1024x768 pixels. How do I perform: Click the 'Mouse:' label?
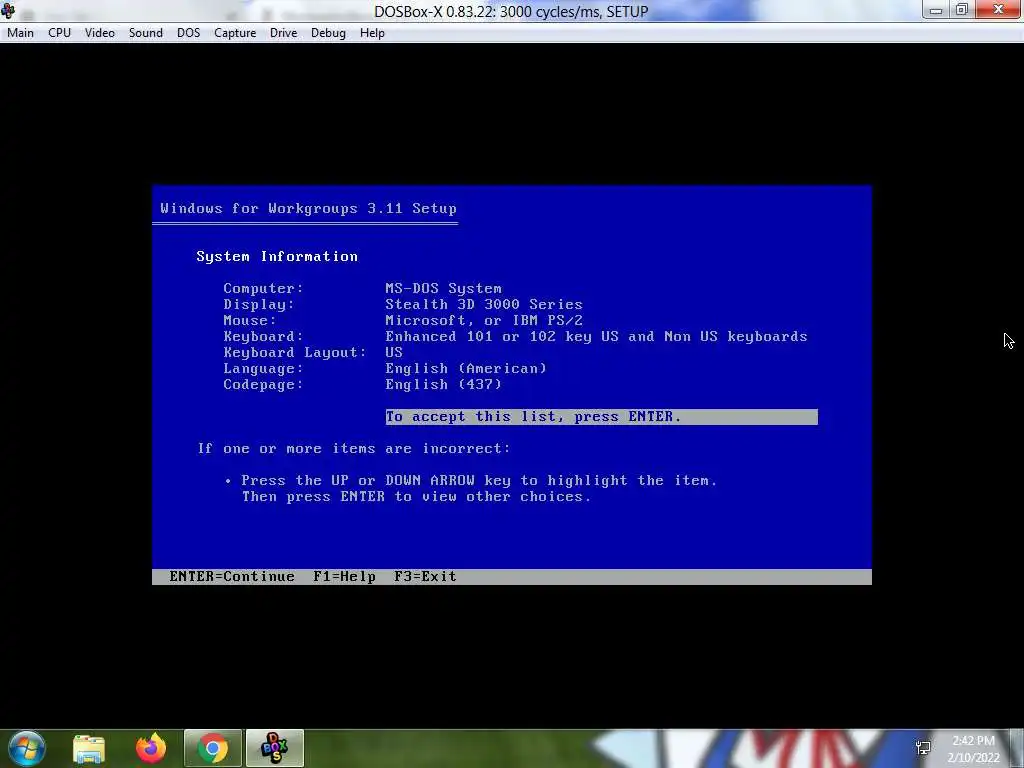pos(250,320)
